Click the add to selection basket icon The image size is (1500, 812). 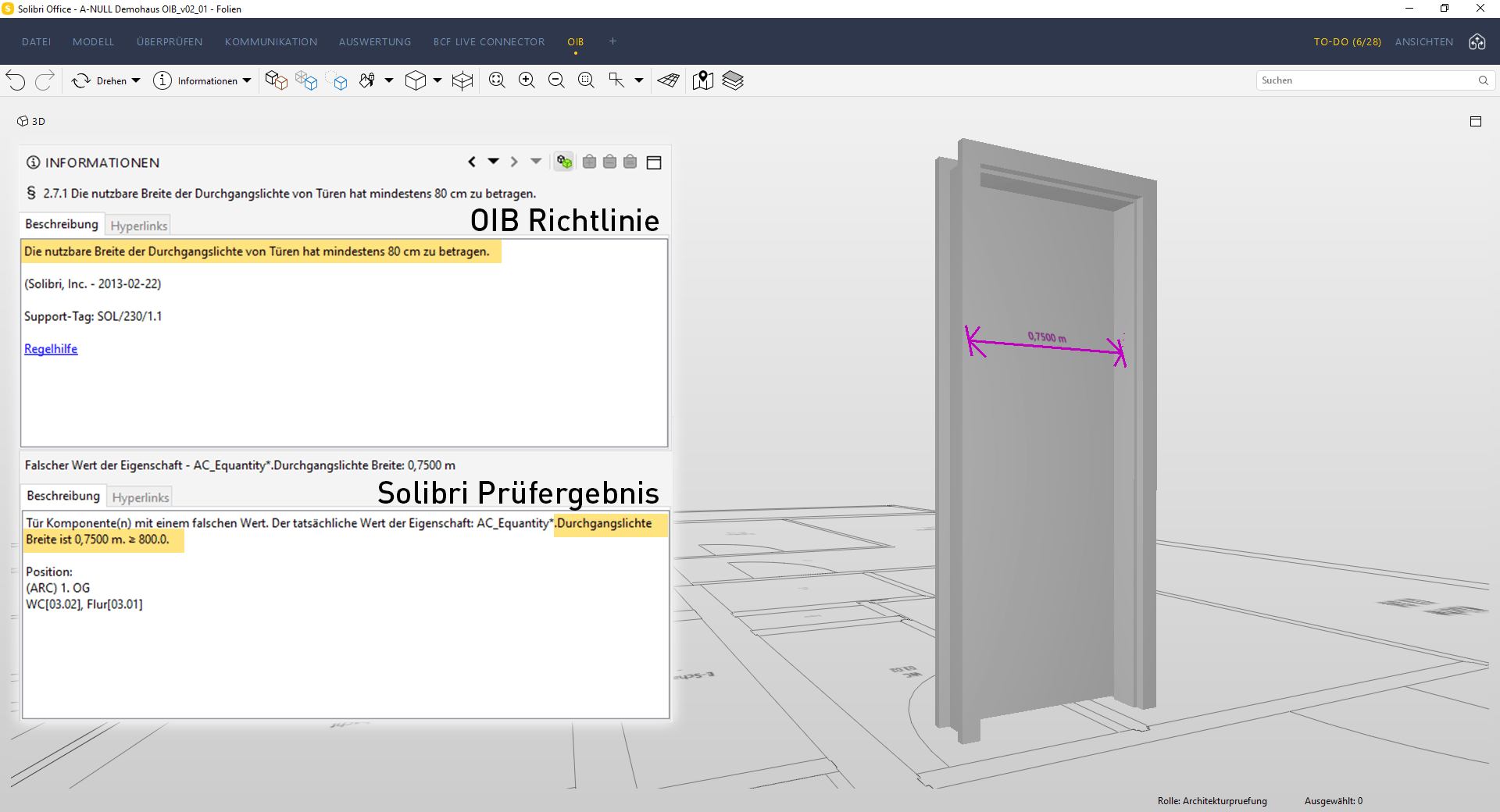tap(590, 162)
